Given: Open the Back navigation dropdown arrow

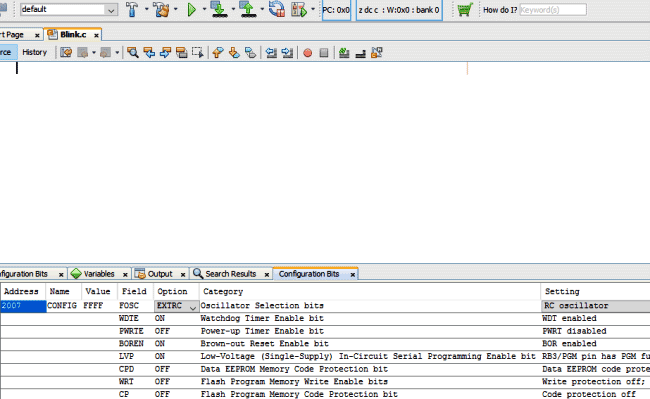Looking at the screenshot, I should [x=94, y=53].
